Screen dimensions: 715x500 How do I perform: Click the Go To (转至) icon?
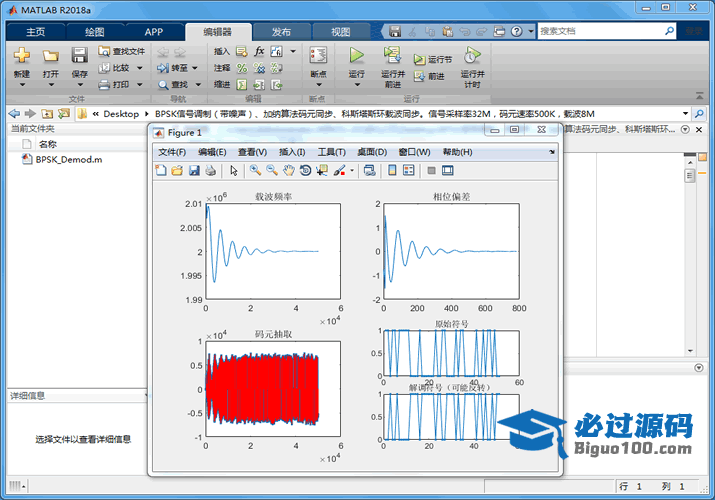coord(163,68)
